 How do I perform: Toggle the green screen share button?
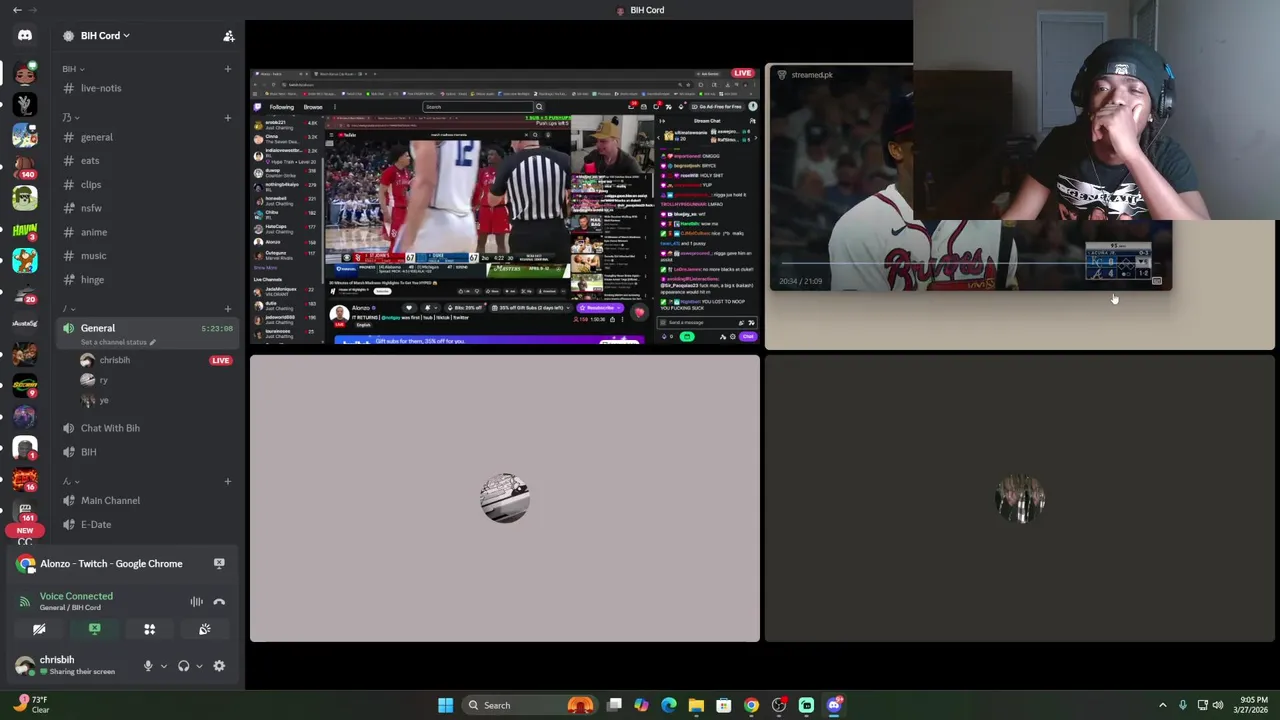tap(94, 629)
